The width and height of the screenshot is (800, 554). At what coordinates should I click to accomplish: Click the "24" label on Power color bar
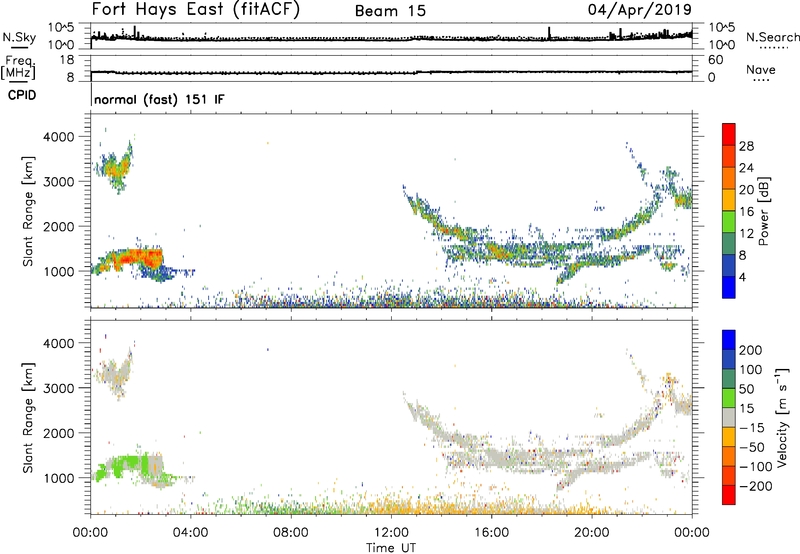(746, 168)
